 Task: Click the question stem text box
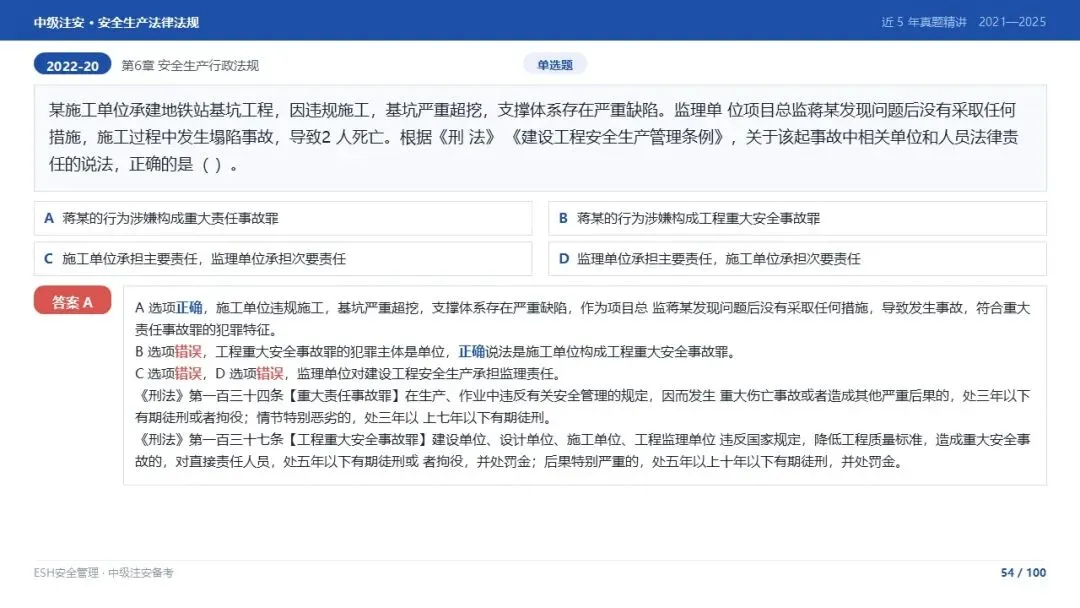click(540, 138)
